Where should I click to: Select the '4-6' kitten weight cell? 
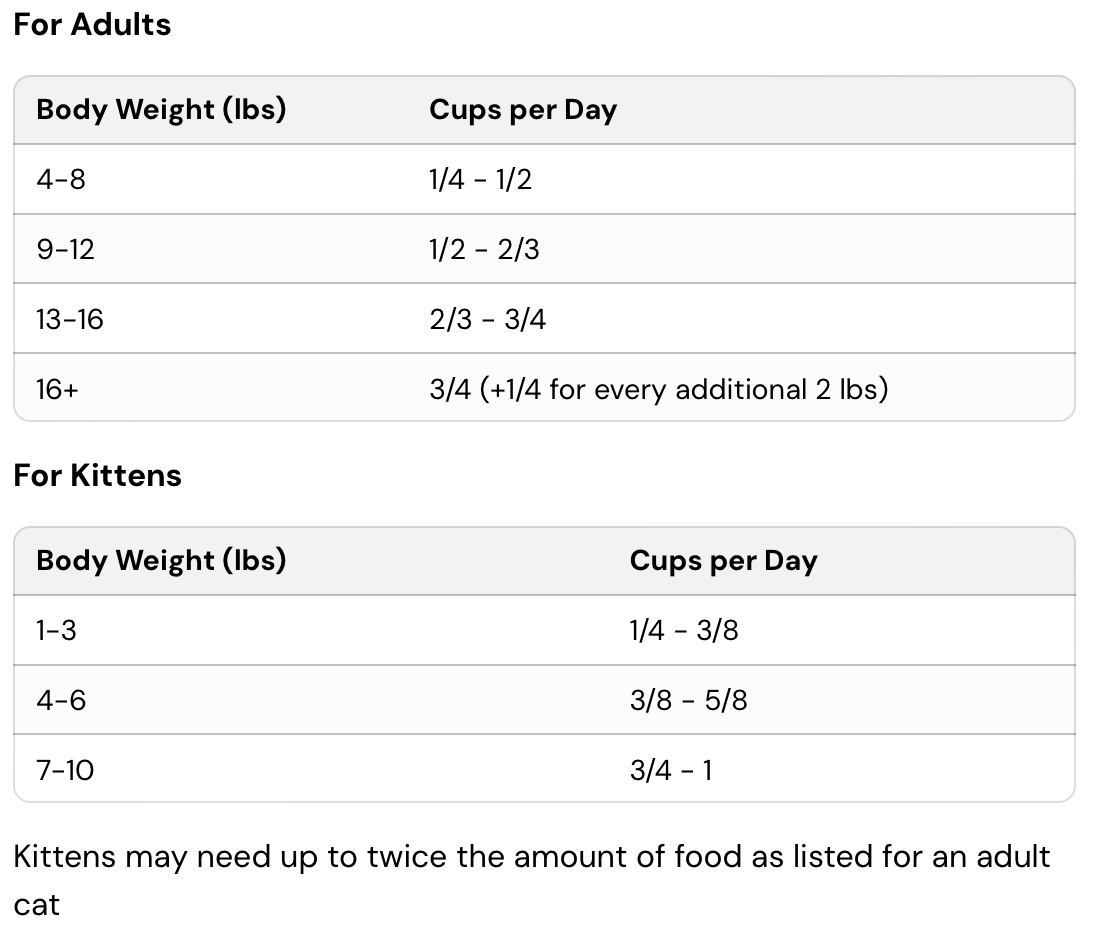[x=61, y=700]
